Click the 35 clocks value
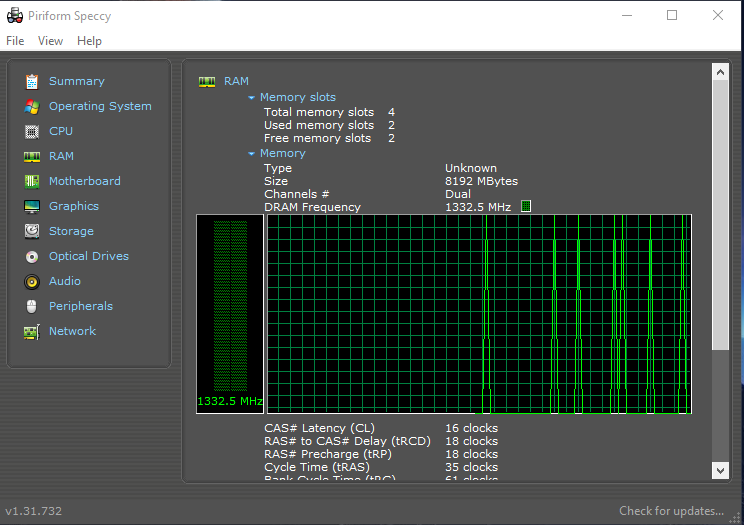744x525 pixels. (472, 467)
